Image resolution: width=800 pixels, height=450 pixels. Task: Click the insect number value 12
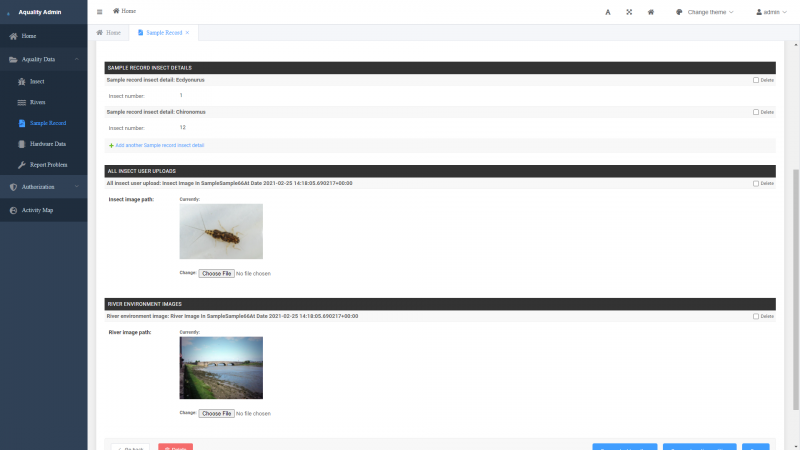(x=183, y=128)
